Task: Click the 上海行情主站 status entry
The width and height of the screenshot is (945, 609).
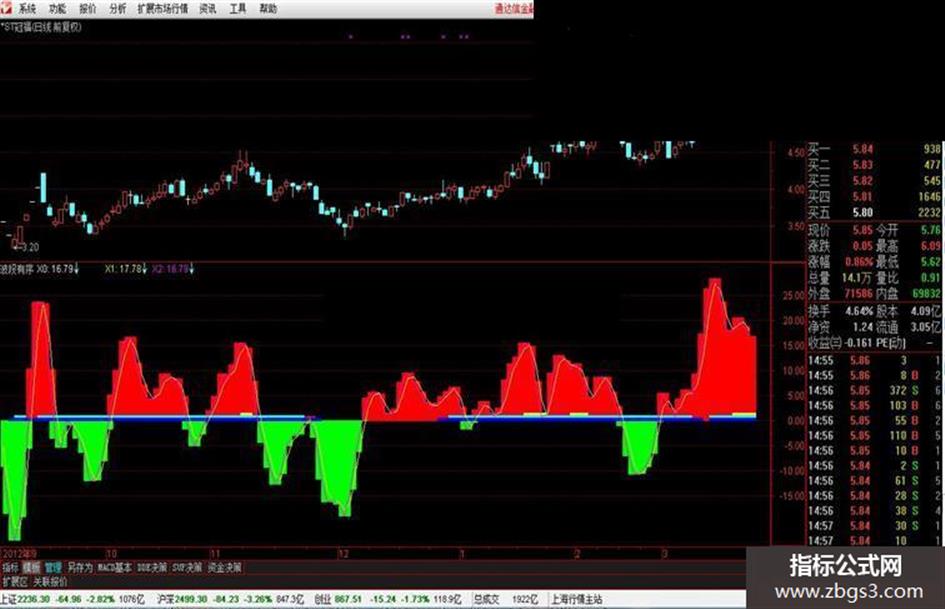Action: click(577, 599)
